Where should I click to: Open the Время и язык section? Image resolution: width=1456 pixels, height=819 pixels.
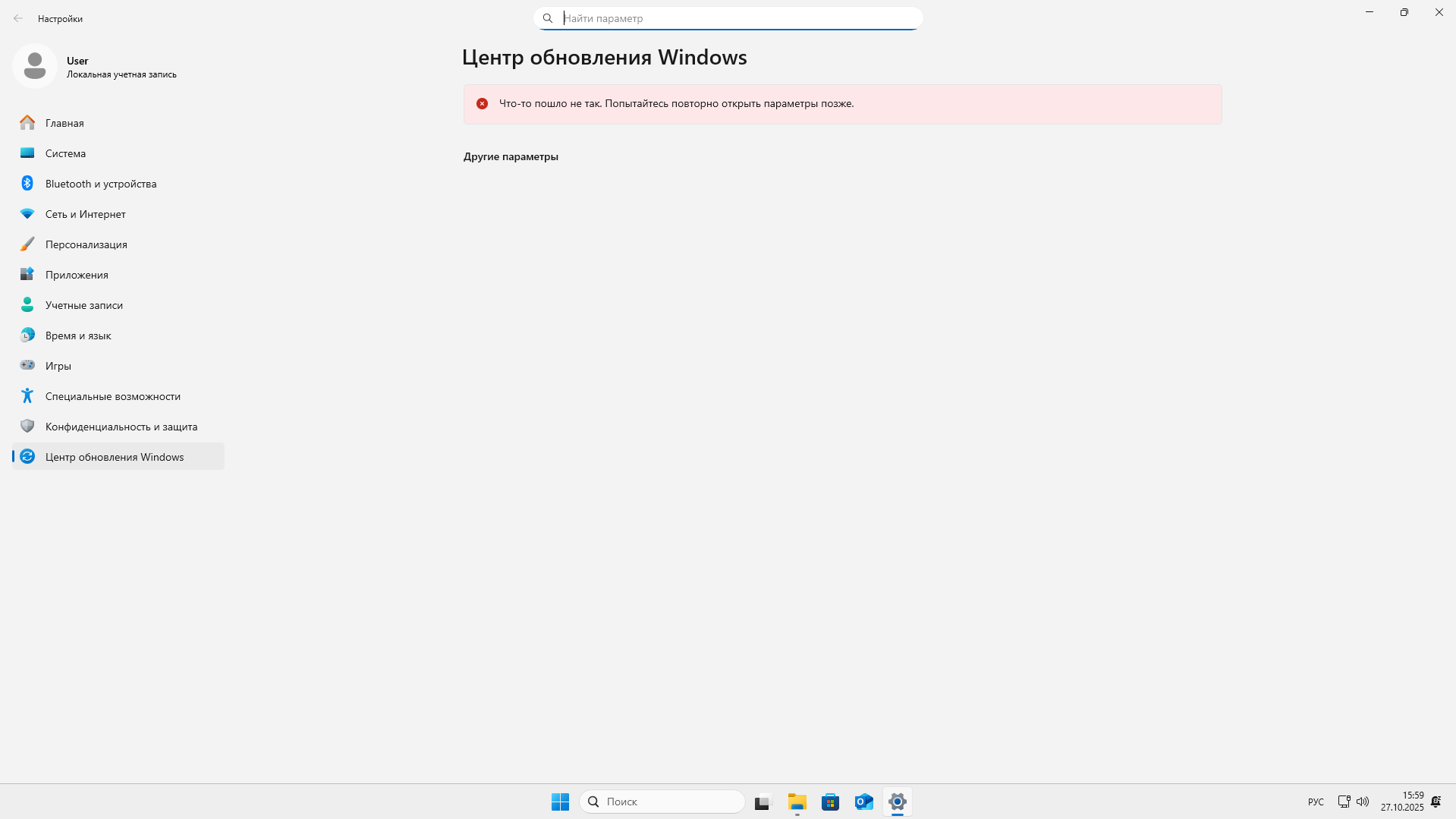click(x=78, y=335)
